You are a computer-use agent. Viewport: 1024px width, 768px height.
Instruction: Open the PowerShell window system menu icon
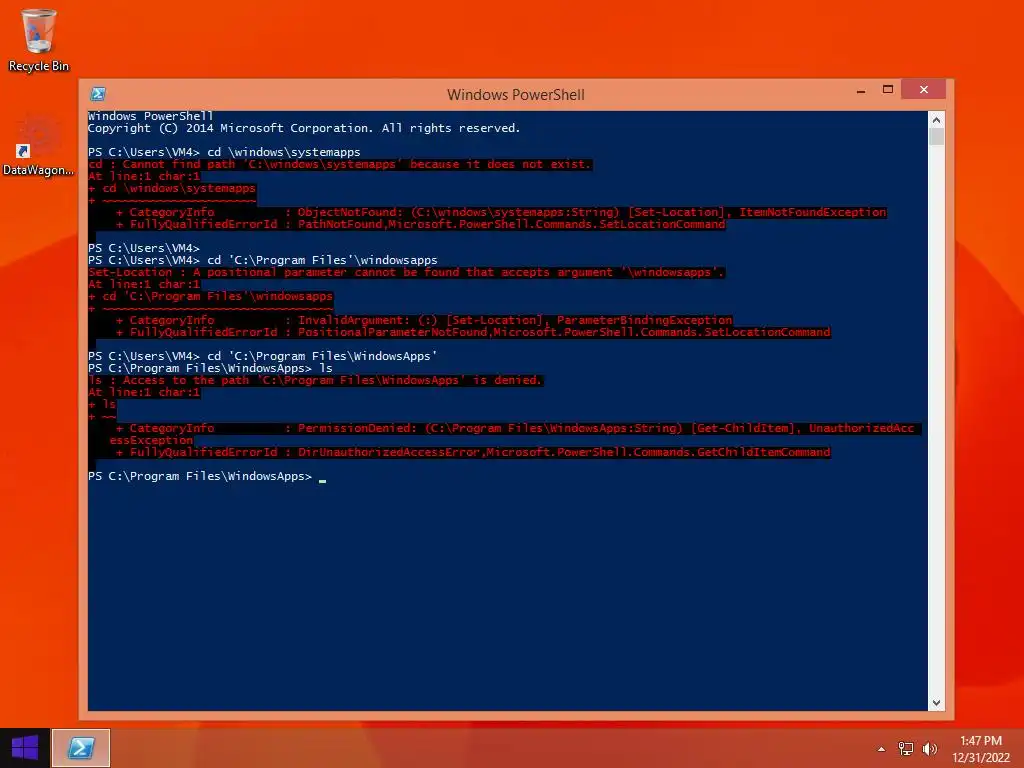coord(98,94)
